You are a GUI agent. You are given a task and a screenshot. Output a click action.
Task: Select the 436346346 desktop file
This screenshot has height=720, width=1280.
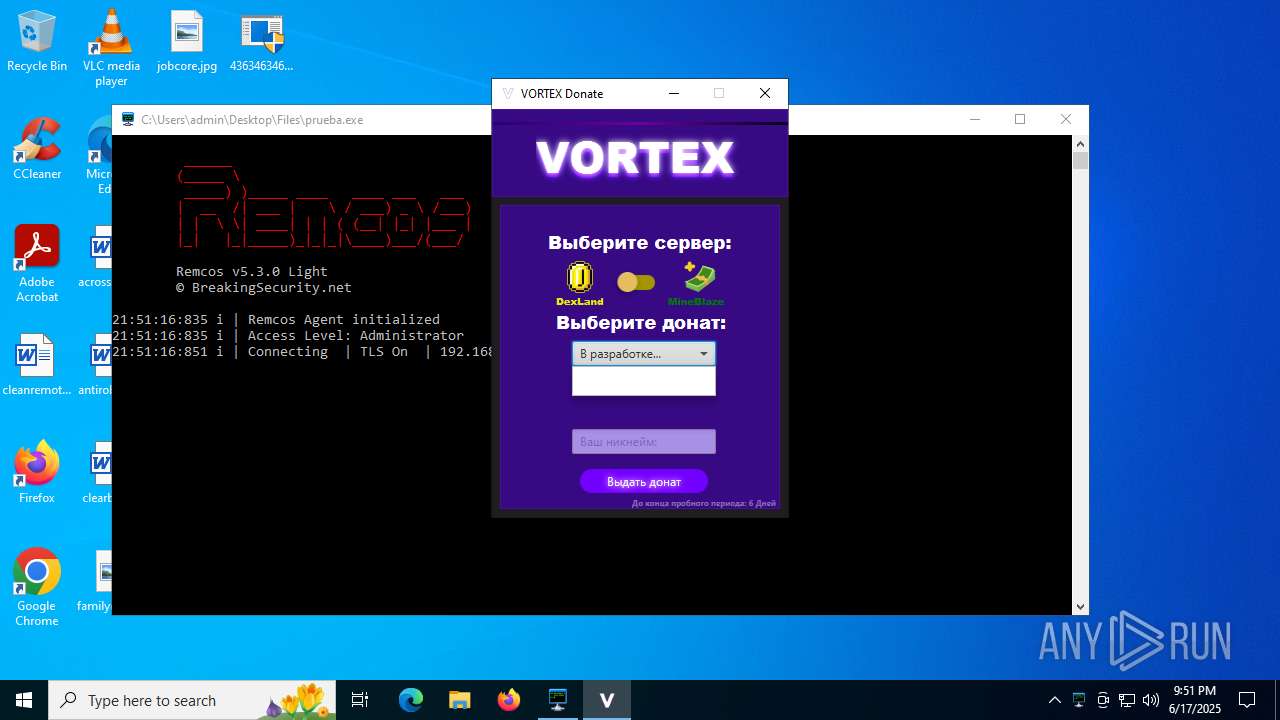click(x=262, y=41)
